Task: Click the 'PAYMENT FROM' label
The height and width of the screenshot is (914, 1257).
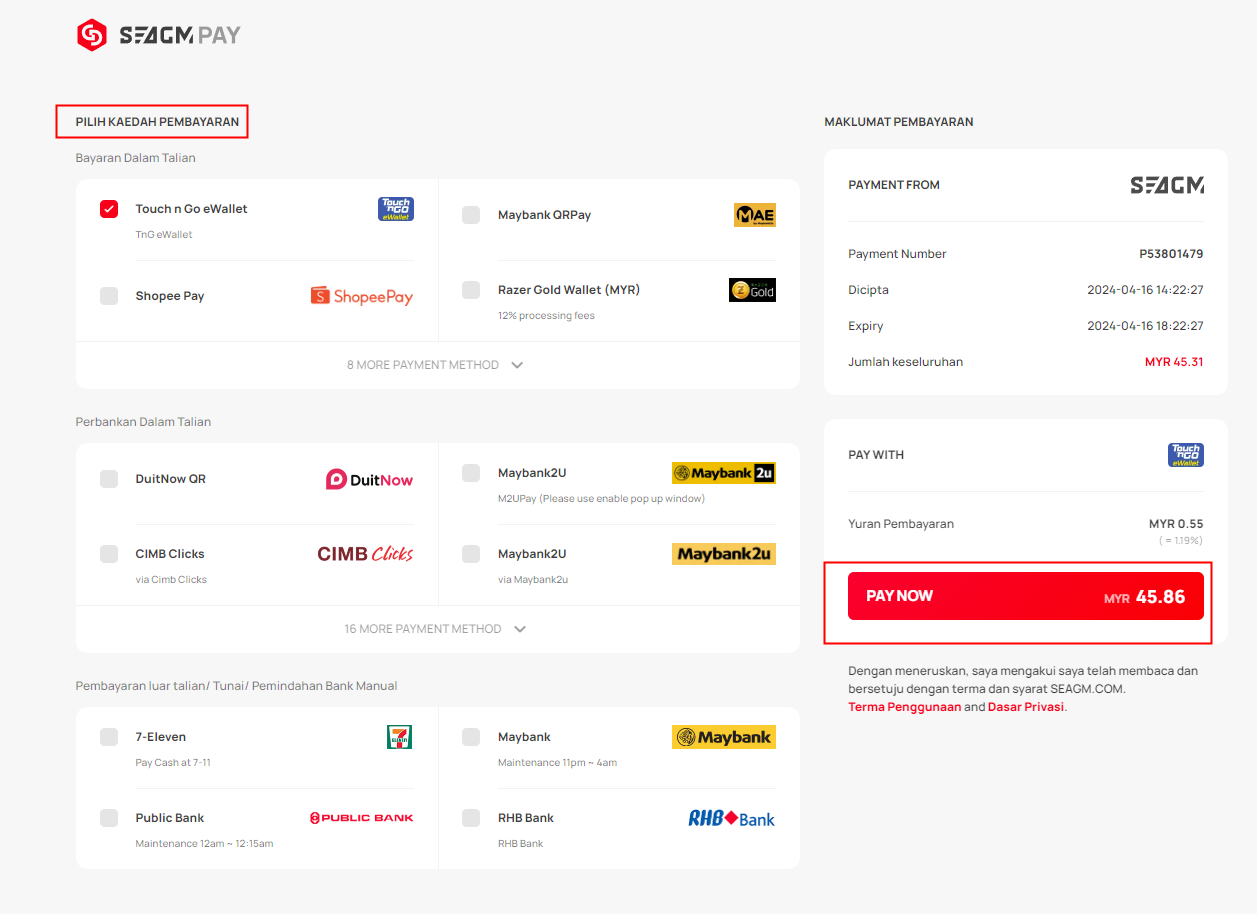Action: [894, 185]
